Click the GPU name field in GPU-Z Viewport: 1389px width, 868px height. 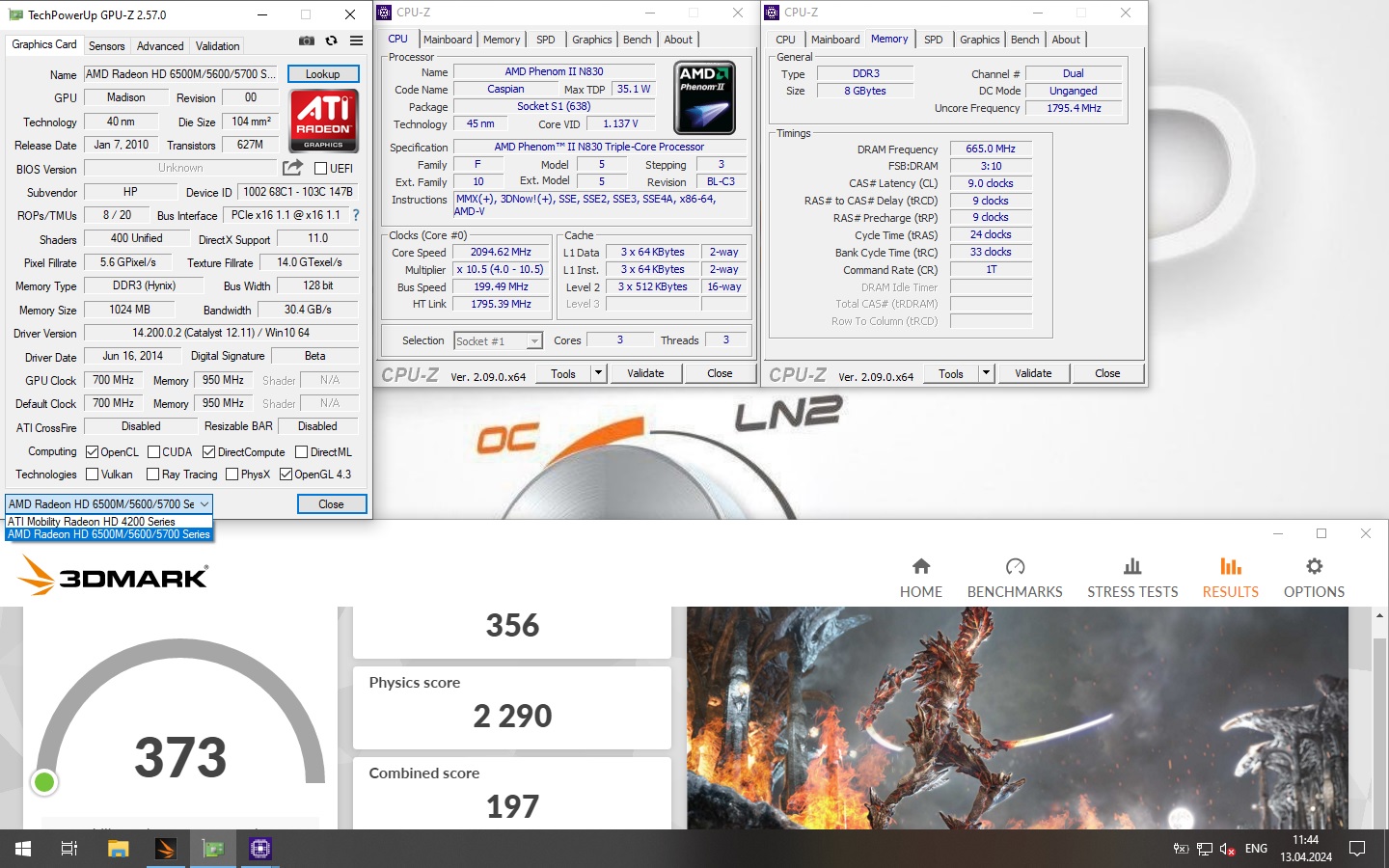click(x=181, y=74)
